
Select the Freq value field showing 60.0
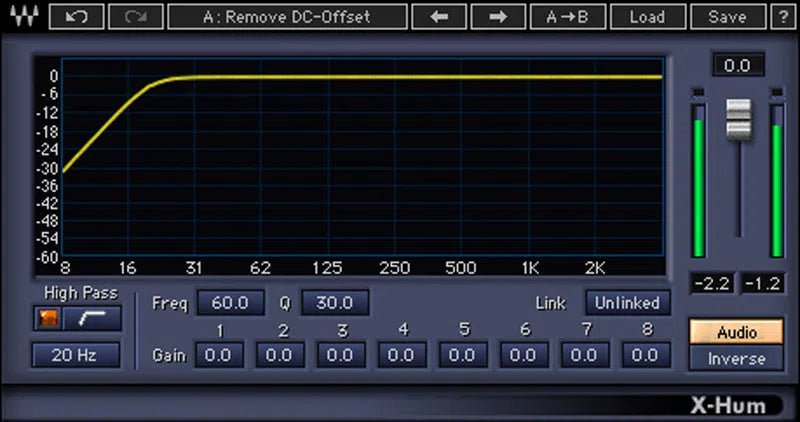click(230, 302)
